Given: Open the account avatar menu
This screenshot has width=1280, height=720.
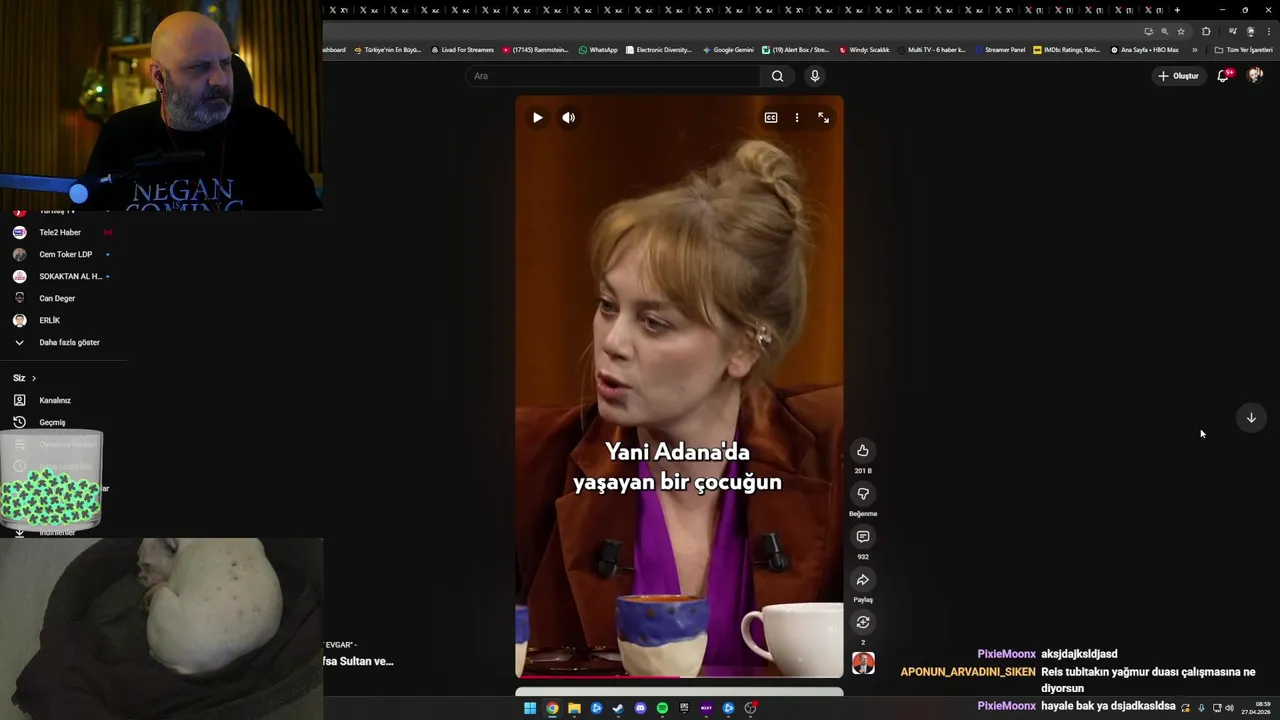Looking at the screenshot, I should (x=1255, y=76).
